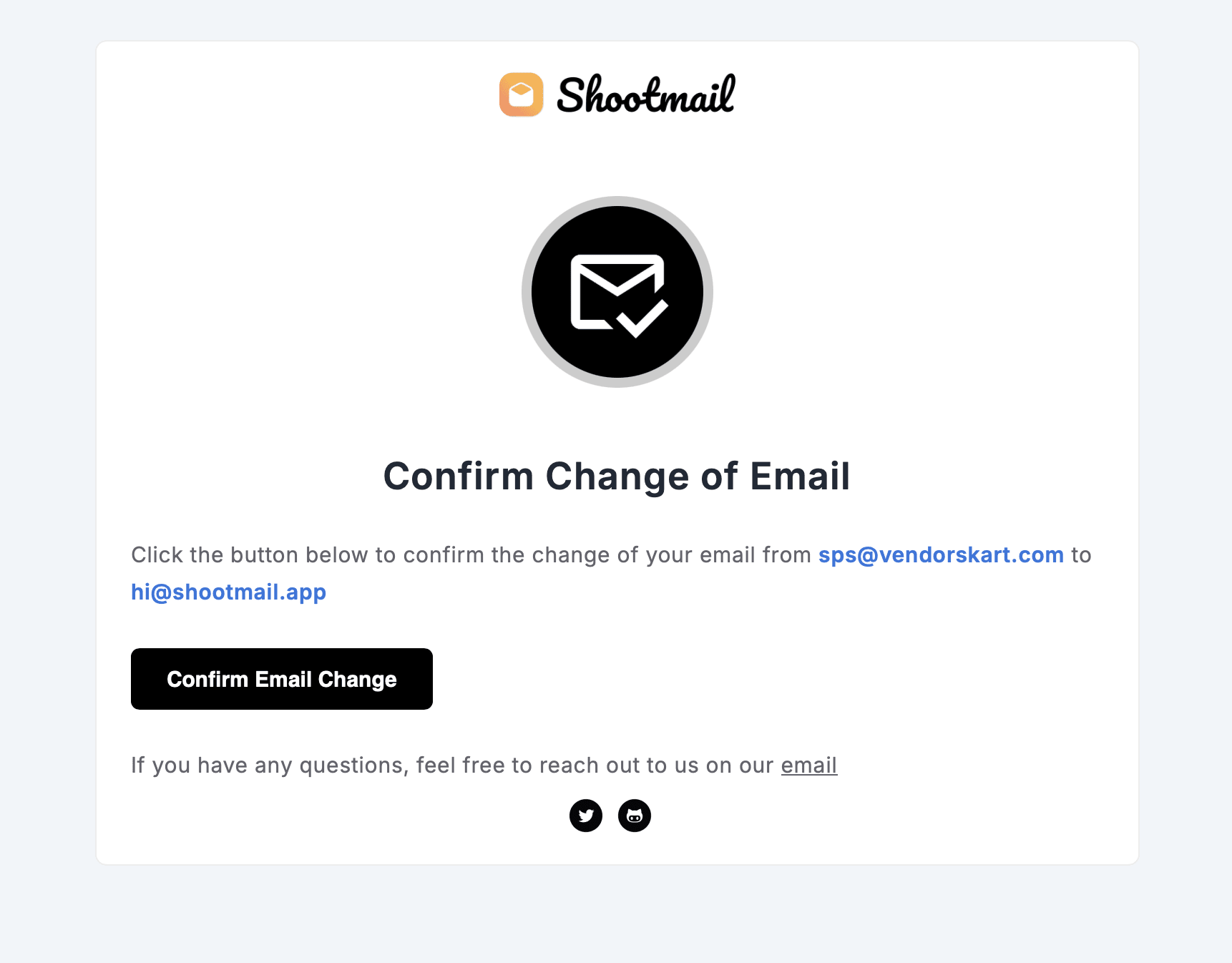Click the orange Shootmail app logo icon
The width and height of the screenshot is (1232, 963).
click(x=521, y=94)
